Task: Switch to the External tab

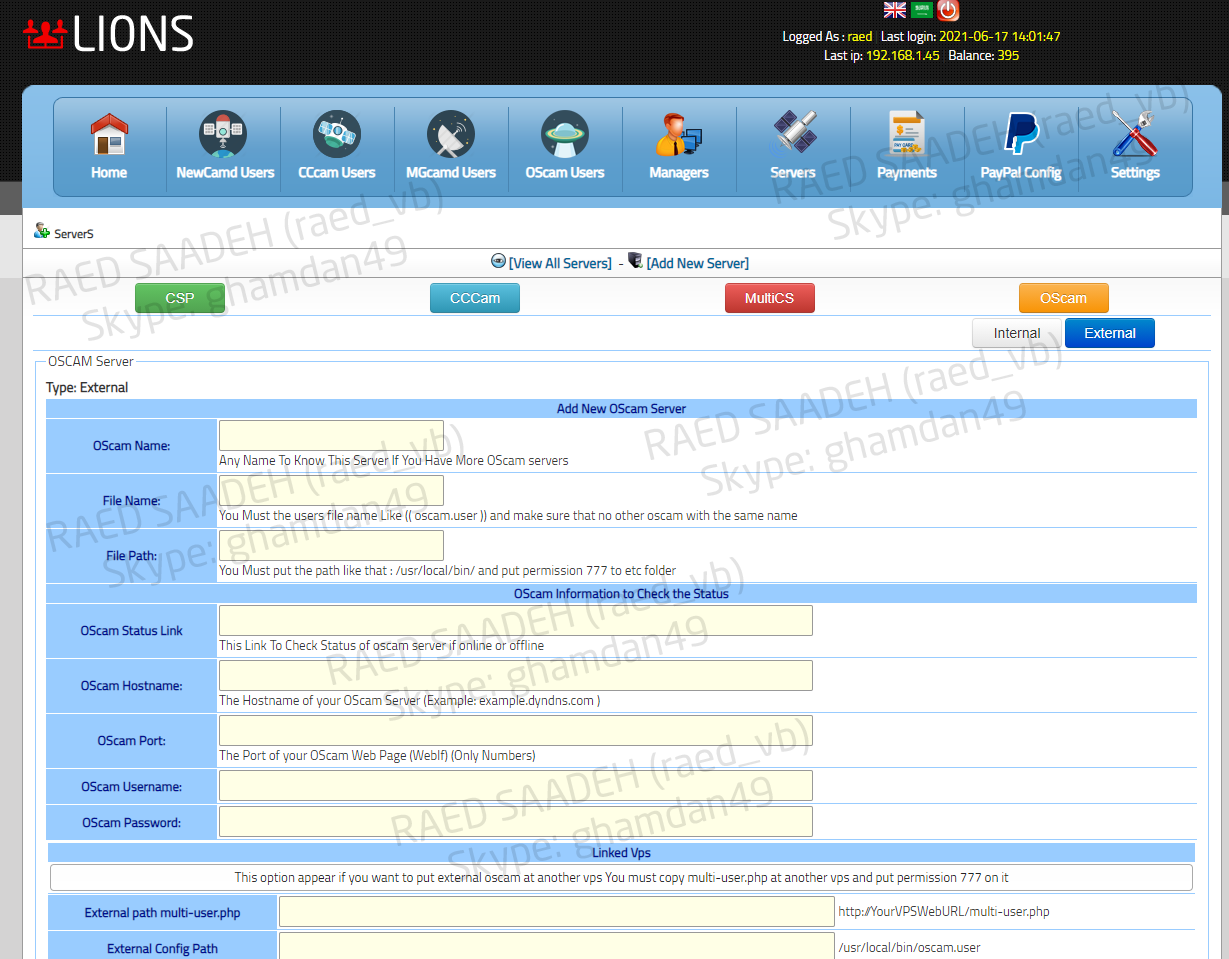Action: click(1110, 333)
